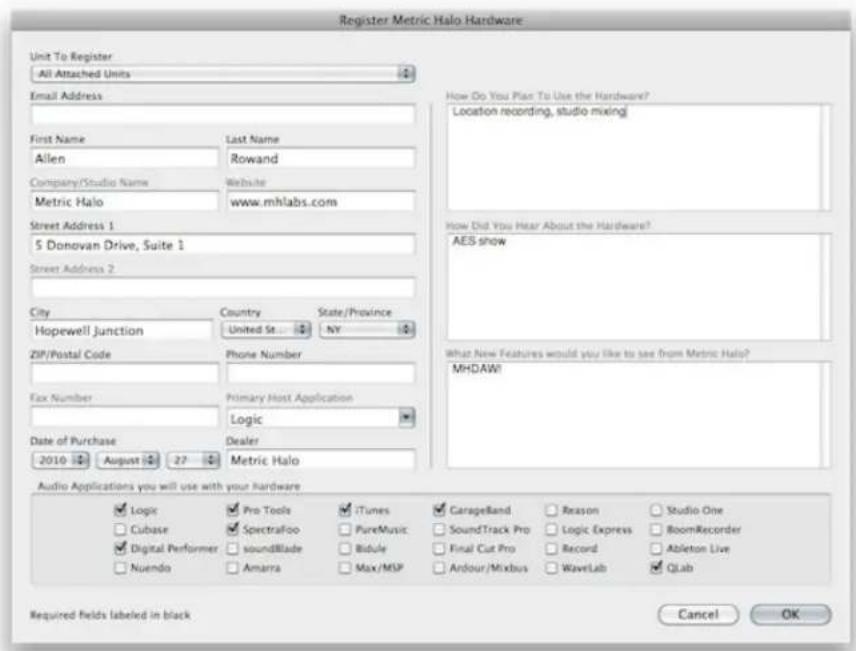Click the Phone Number field

pyautogui.click(x=320, y=374)
